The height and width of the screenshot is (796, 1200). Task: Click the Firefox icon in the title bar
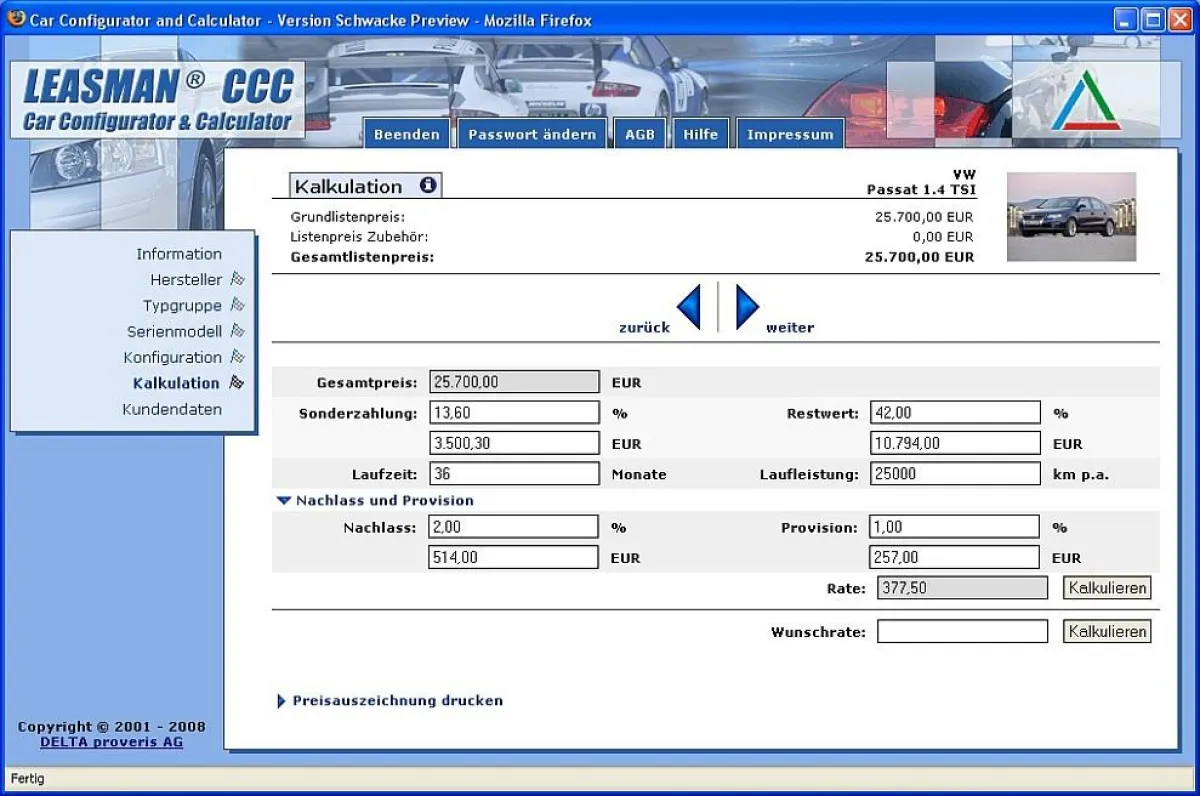pos(14,19)
